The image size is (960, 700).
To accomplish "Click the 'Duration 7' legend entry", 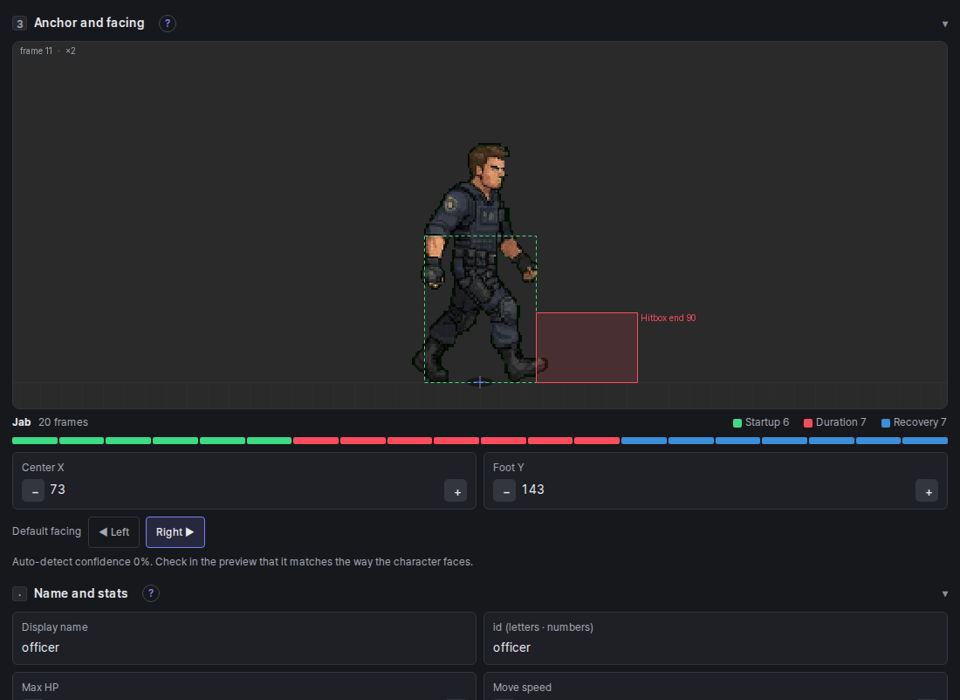I will 835,422.
